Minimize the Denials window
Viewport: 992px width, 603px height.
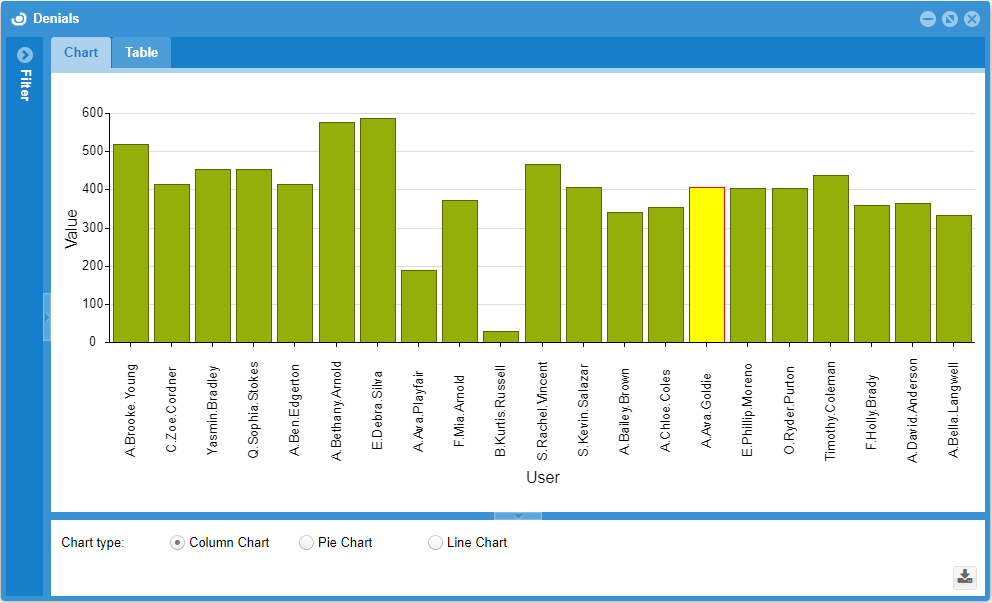point(928,19)
